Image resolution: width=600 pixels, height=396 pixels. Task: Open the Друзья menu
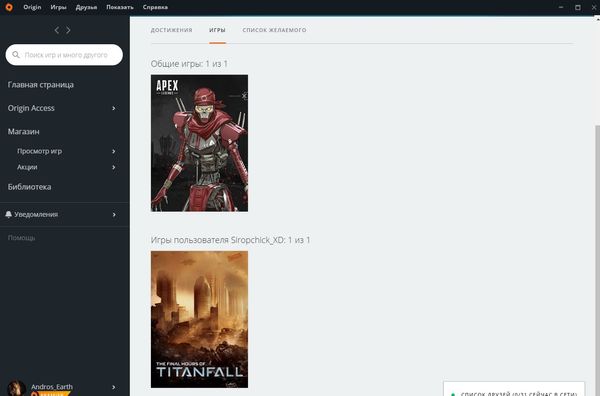click(86, 7)
